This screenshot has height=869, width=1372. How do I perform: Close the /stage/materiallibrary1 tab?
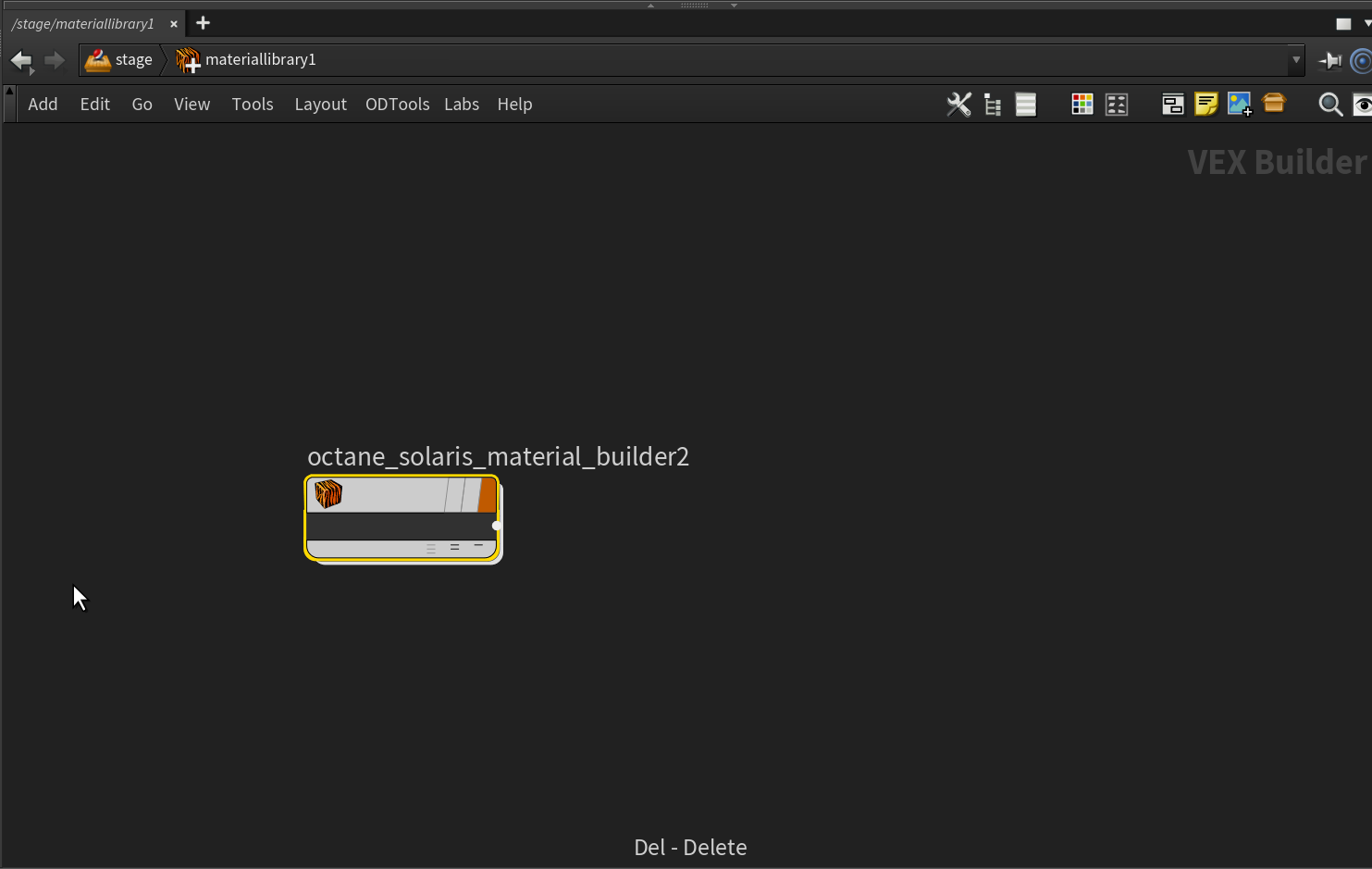(174, 24)
